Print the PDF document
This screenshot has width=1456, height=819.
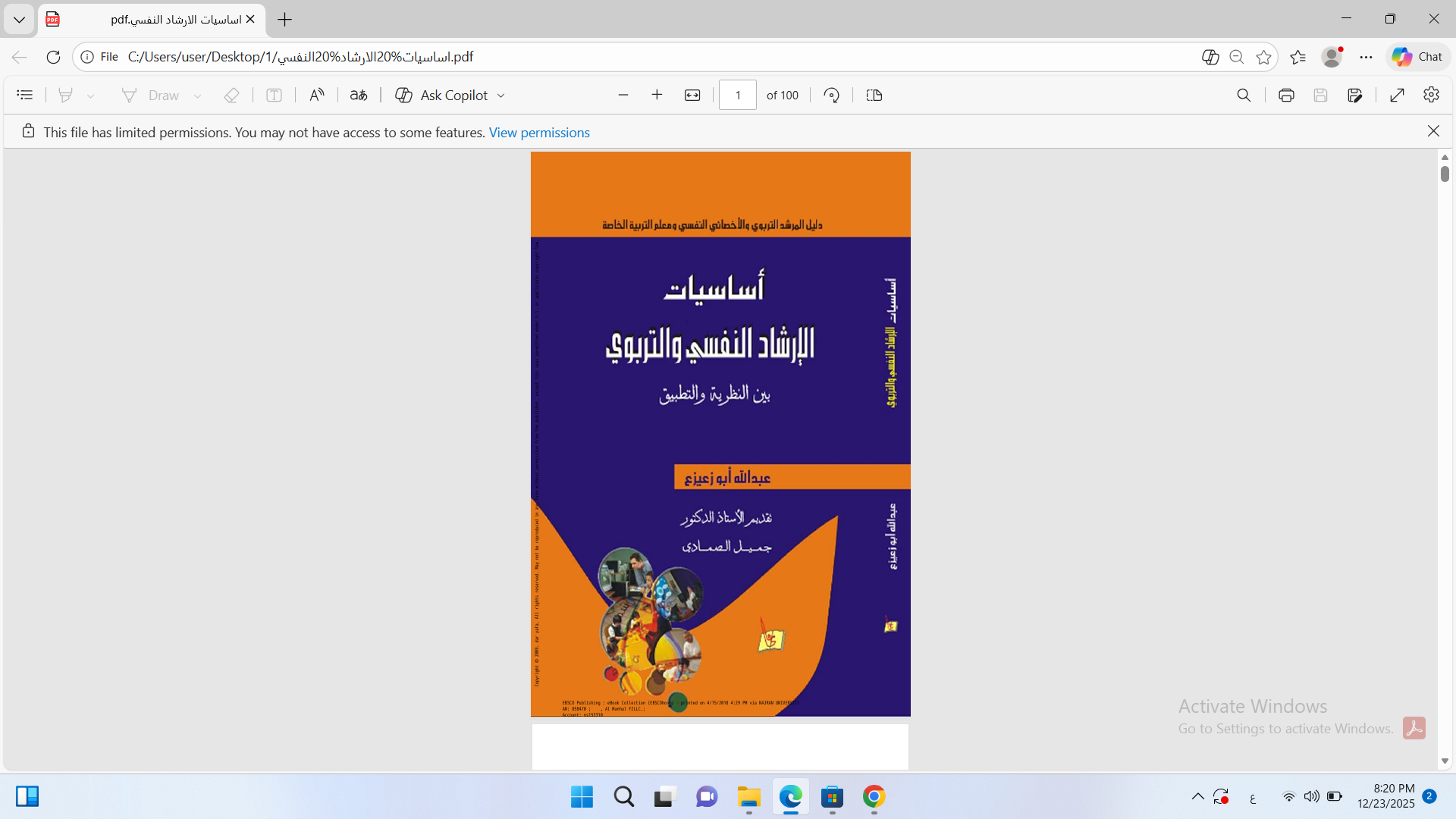coord(1286,95)
